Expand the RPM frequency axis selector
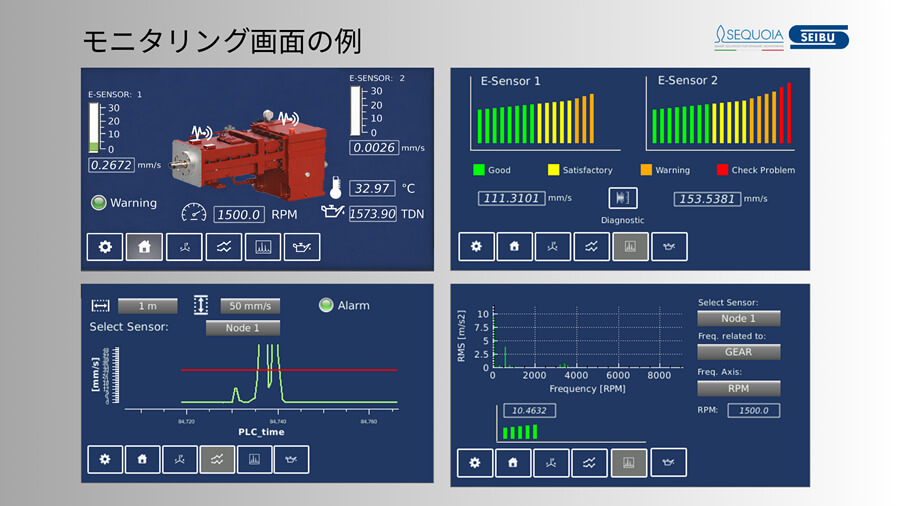The width and height of the screenshot is (900, 506). 738,388
